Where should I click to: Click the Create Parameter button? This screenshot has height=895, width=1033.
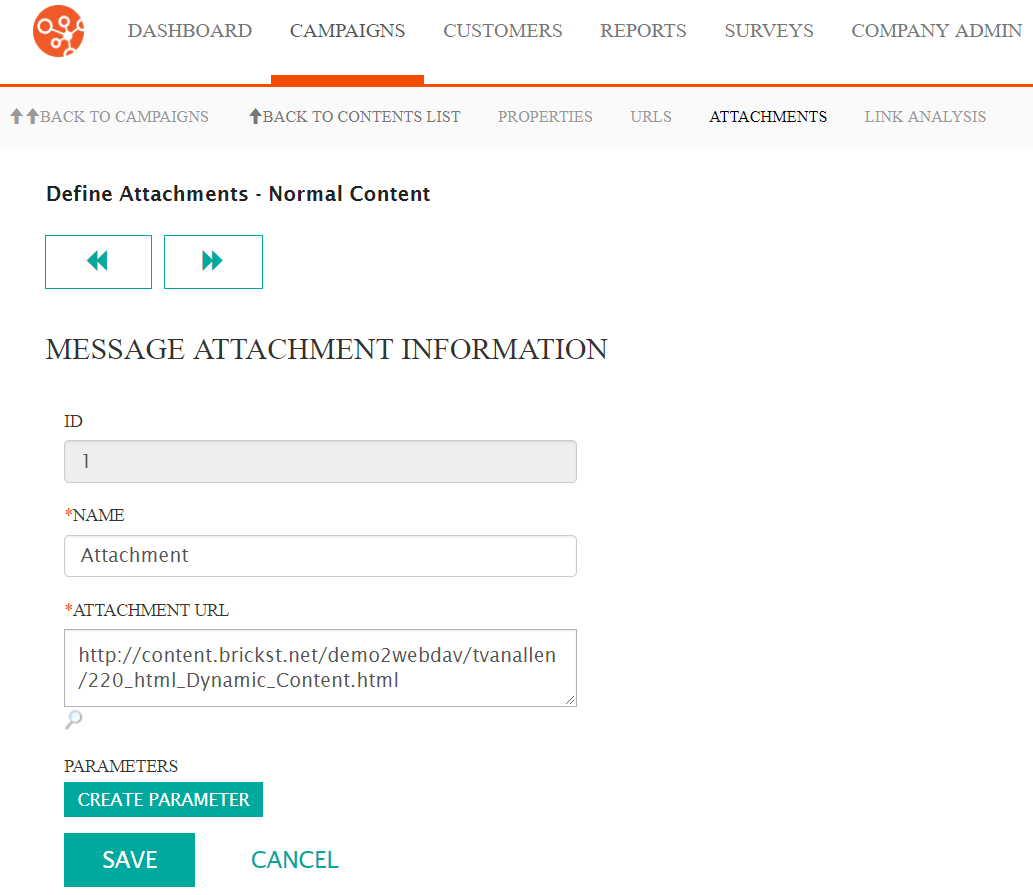pyautogui.click(x=163, y=800)
